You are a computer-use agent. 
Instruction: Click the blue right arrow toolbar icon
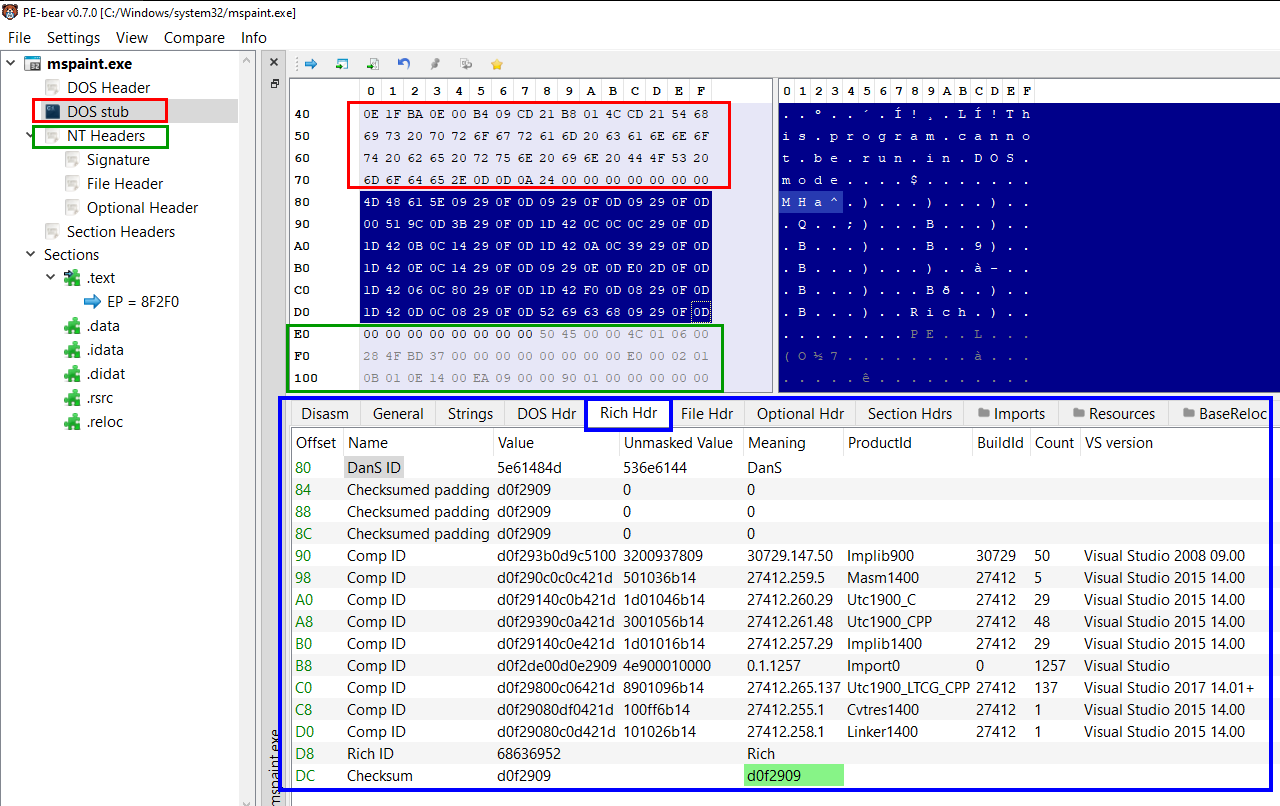[311, 63]
